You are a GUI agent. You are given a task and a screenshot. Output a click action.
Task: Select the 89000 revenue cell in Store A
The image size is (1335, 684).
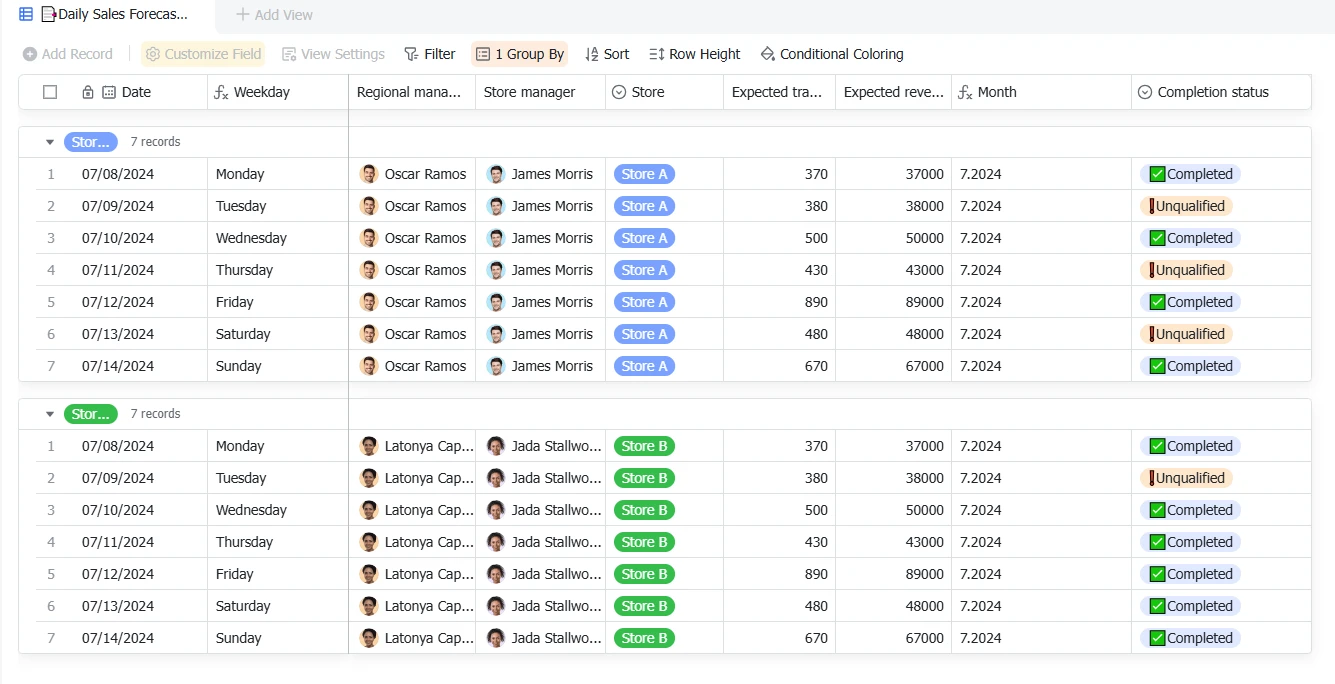[893, 302]
